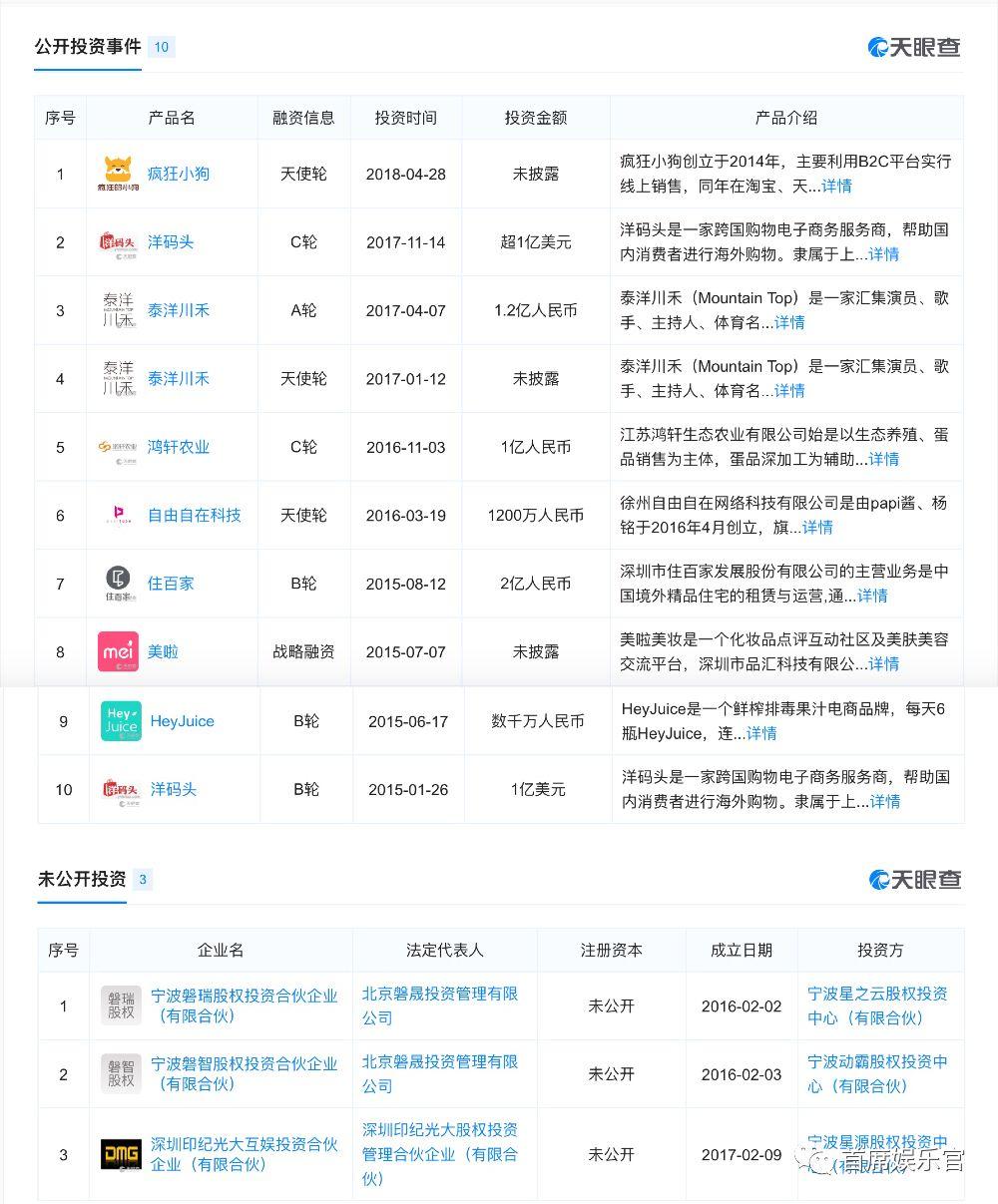Image resolution: width=998 pixels, height=1204 pixels.
Task: Open the HeyJuice product link
Action: click(183, 721)
